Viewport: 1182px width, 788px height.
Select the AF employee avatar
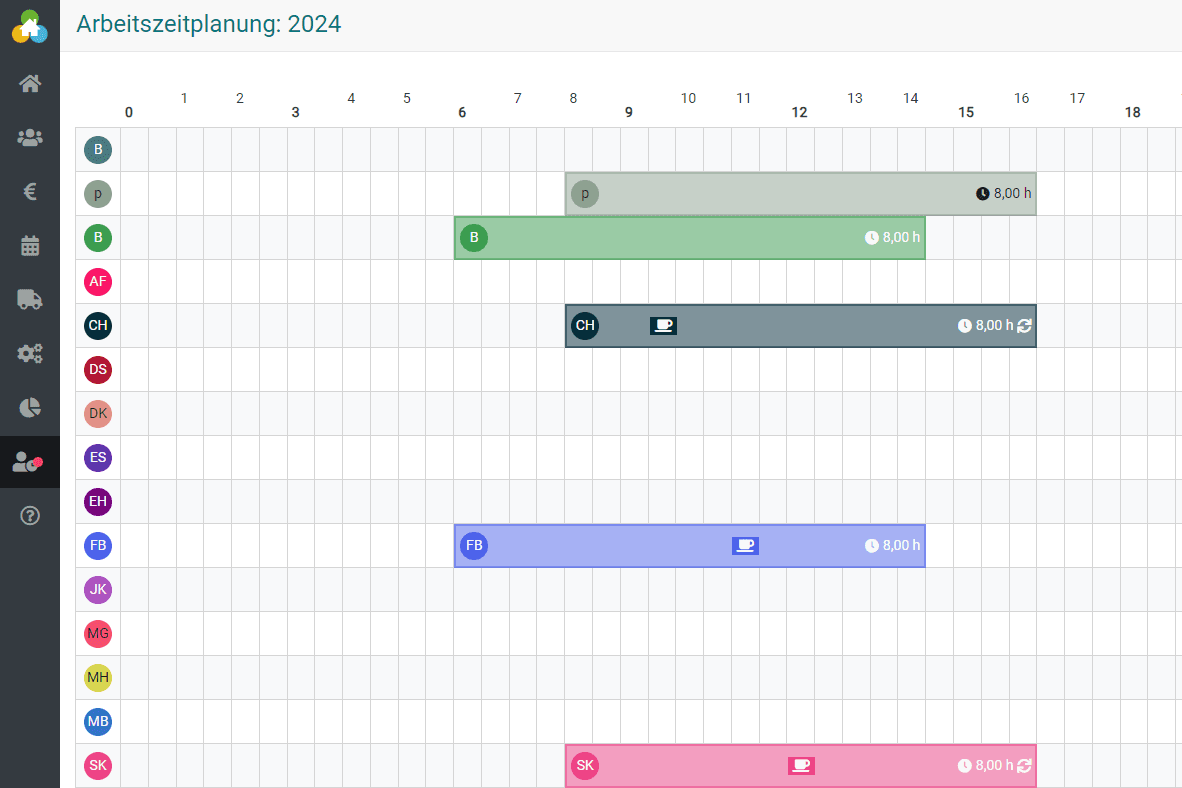click(98, 282)
